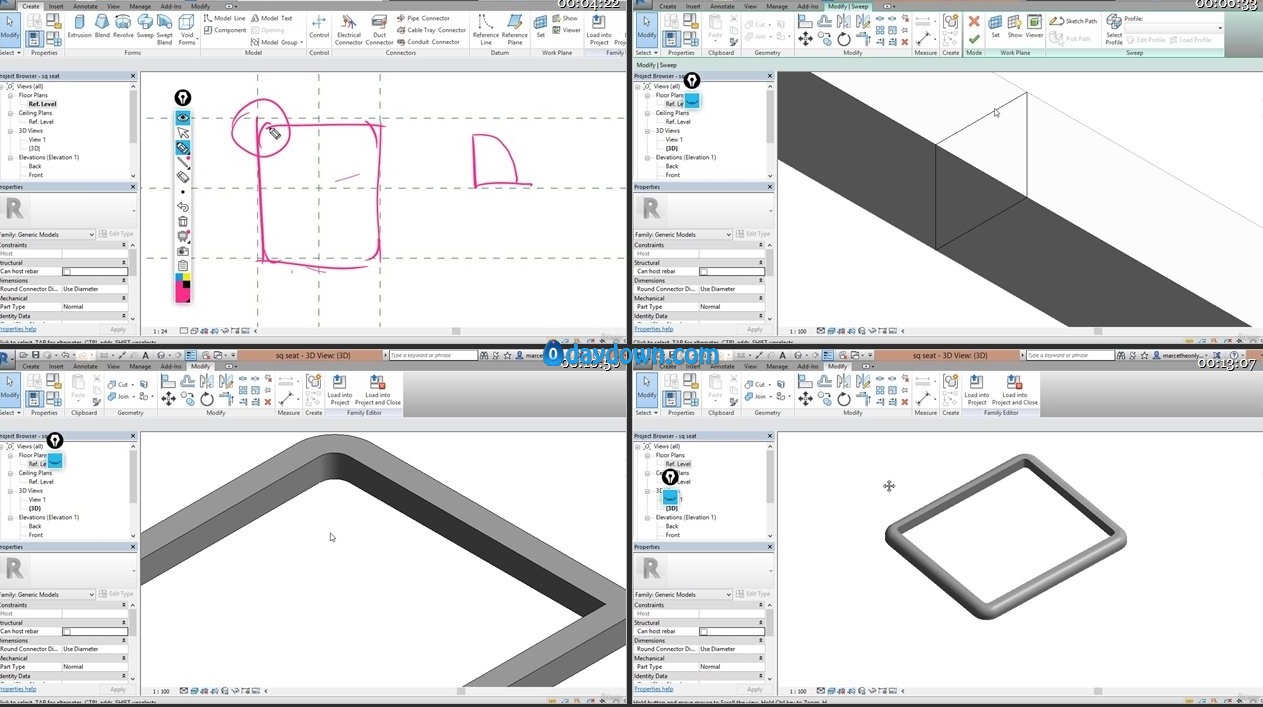1263x707 pixels.
Task: Add a Duct Connector
Action: click(380, 30)
